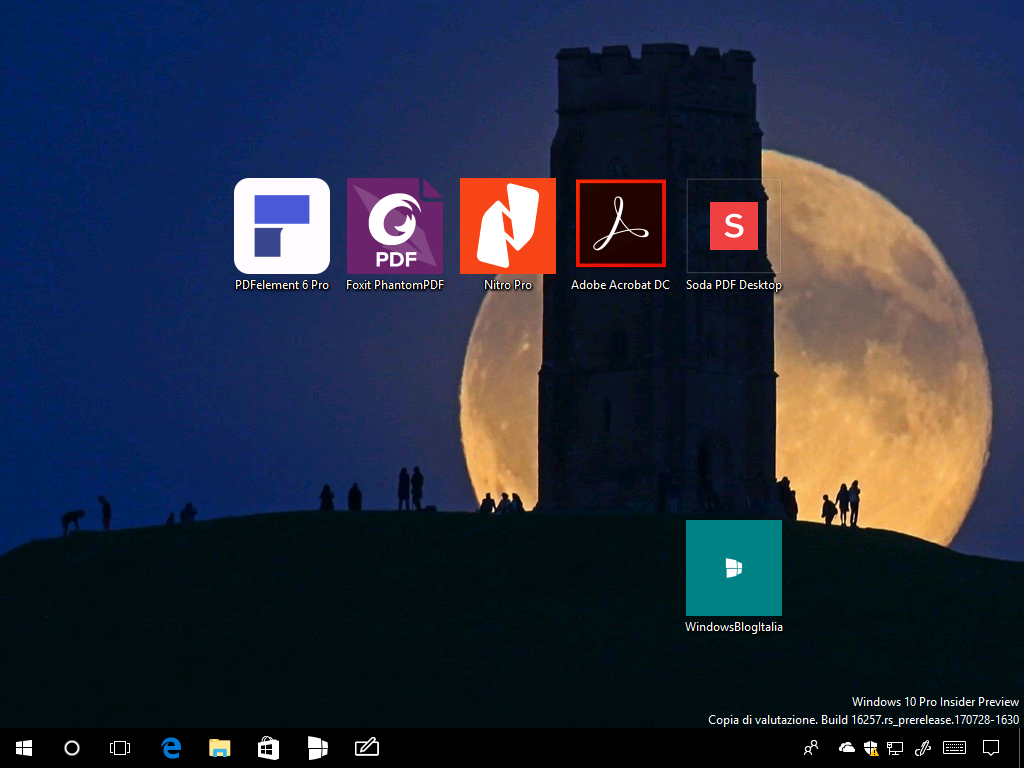Open the Windows Start menu

pyautogui.click(x=24, y=748)
